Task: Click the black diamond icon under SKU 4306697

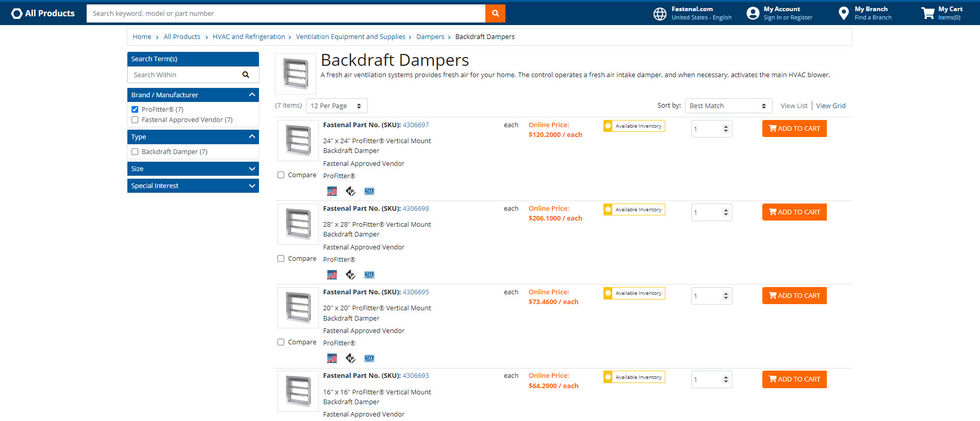Action: (x=351, y=191)
